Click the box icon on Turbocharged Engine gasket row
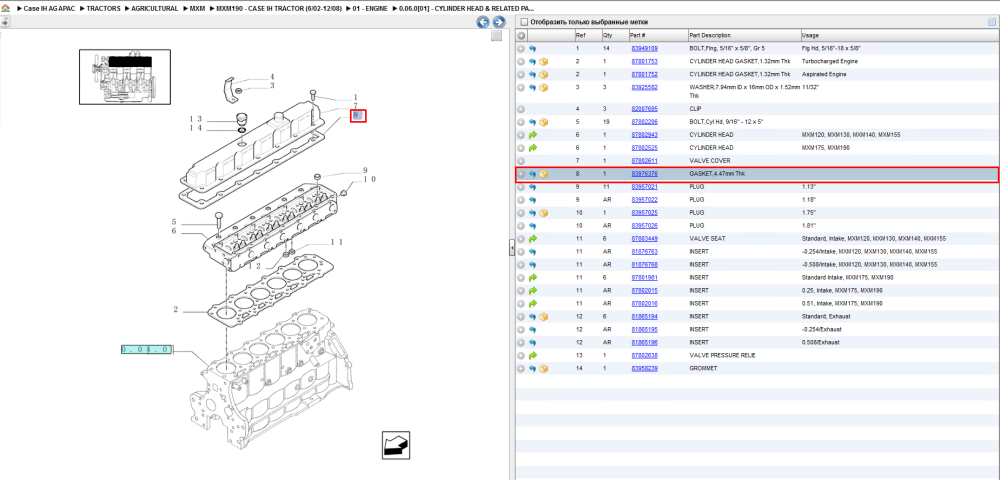 pyautogui.click(x=544, y=62)
